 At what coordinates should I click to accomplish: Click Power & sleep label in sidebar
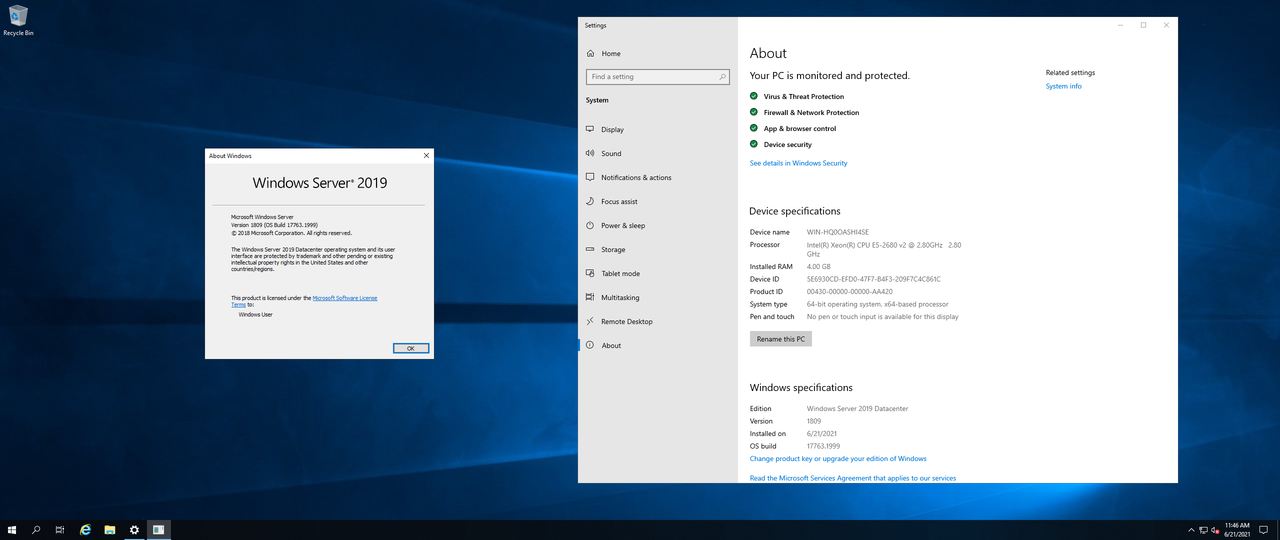[623, 225]
